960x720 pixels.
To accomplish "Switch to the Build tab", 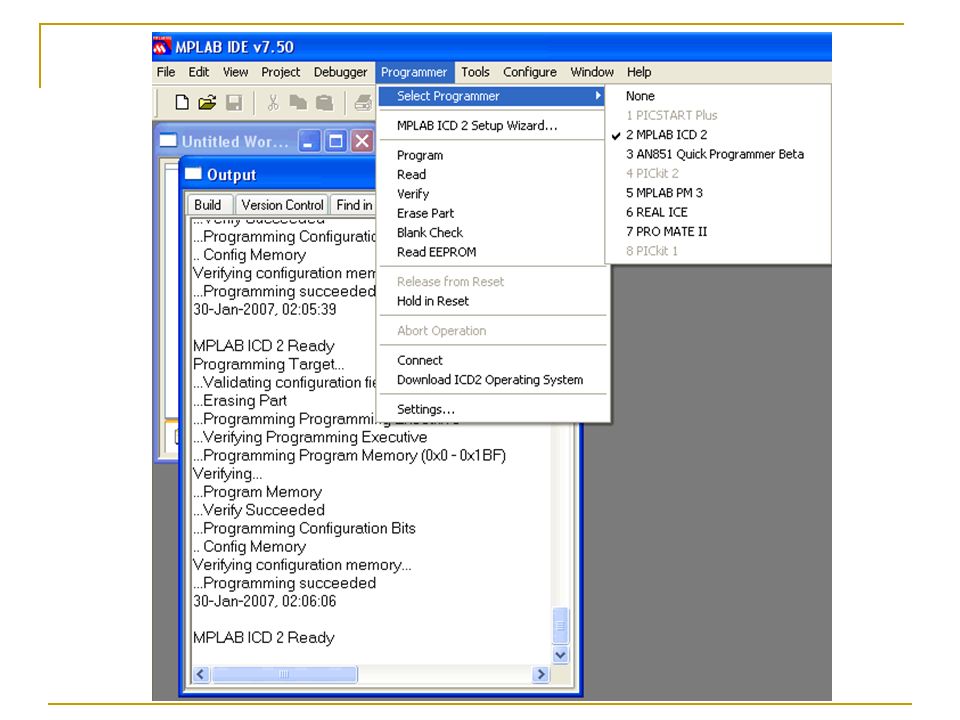I will tap(208, 205).
